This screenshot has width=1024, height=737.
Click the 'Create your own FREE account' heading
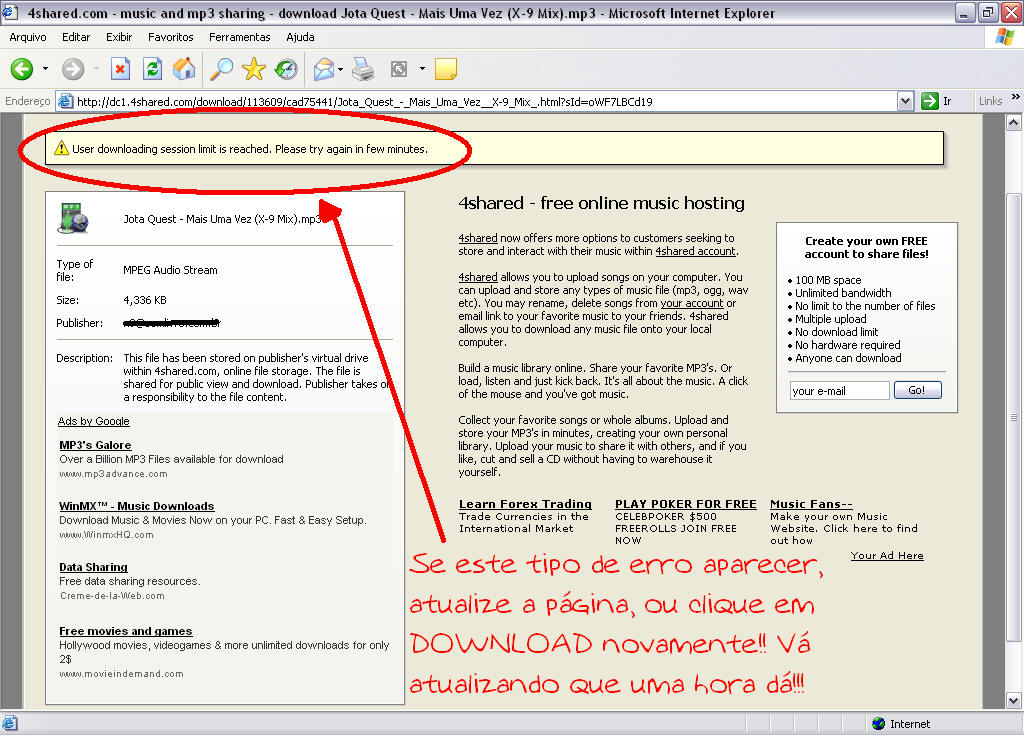(866, 247)
